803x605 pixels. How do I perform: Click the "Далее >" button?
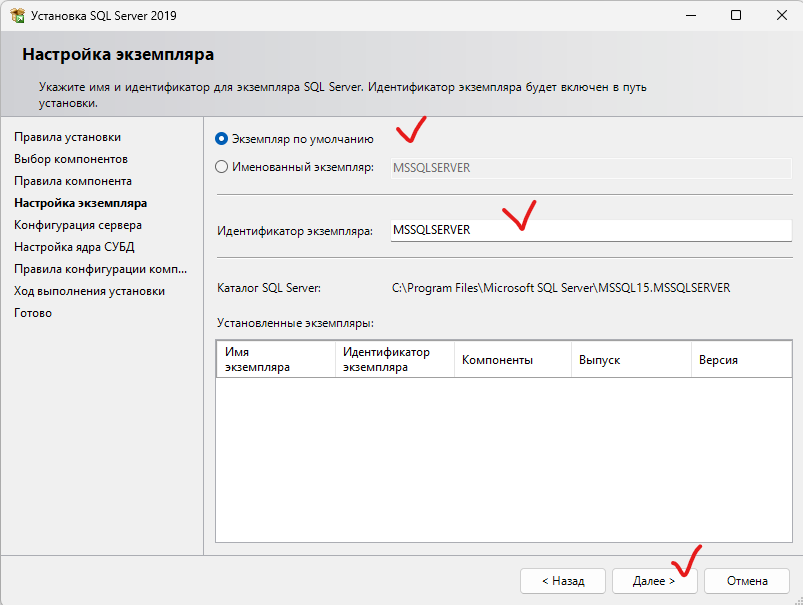(x=654, y=581)
